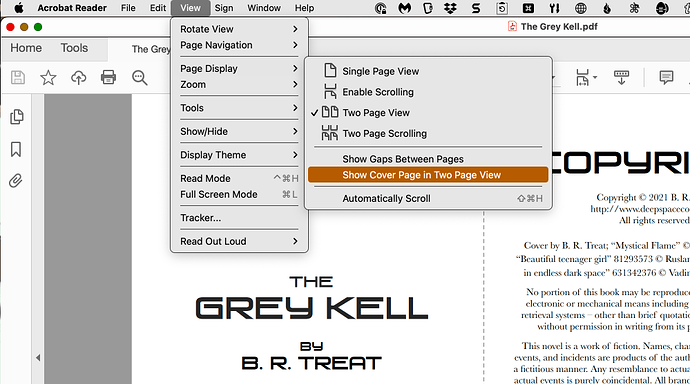
Task: Click the flame icon in menu bar
Action: (607, 8)
